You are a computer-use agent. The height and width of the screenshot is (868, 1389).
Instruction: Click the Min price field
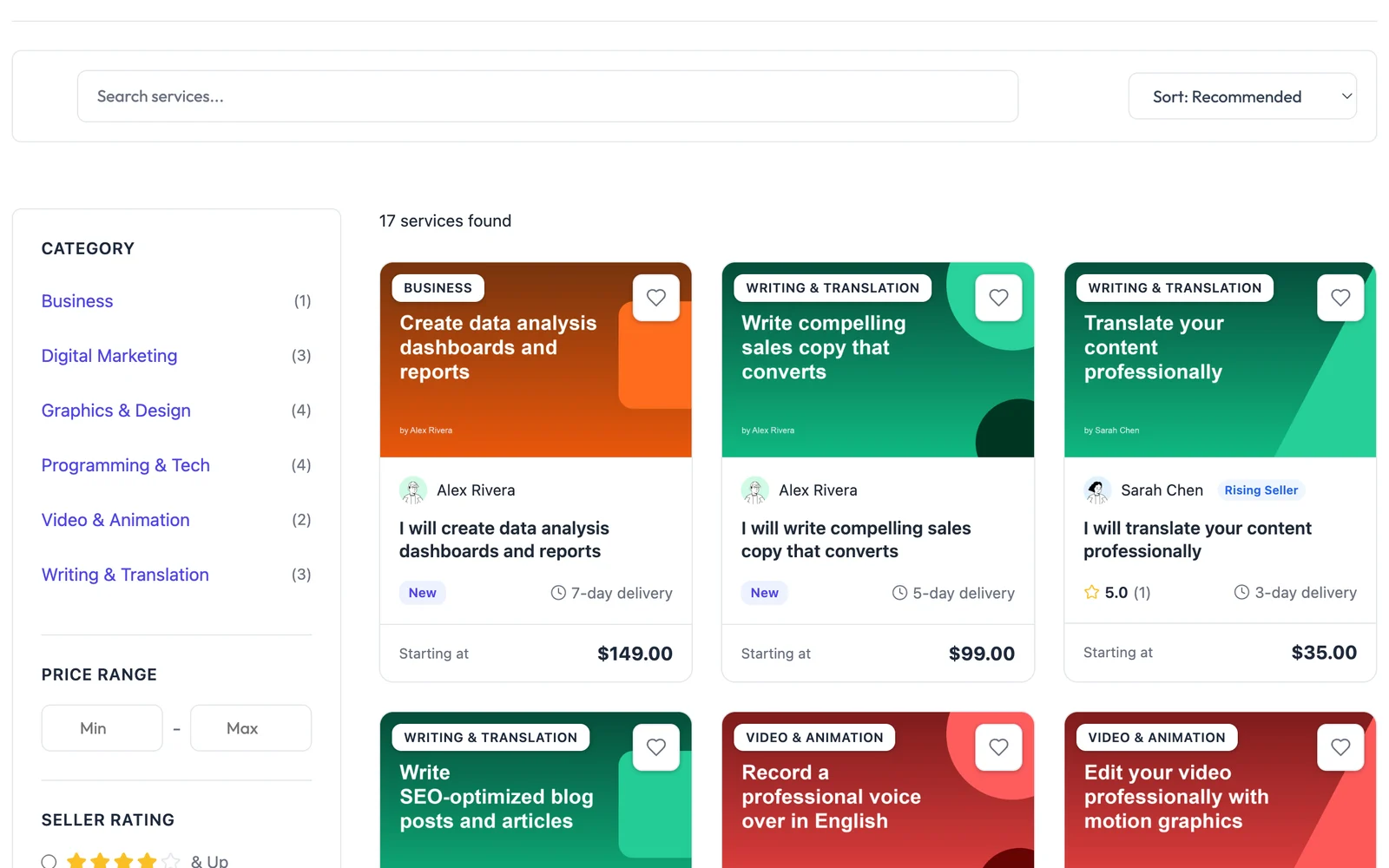pos(102,728)
